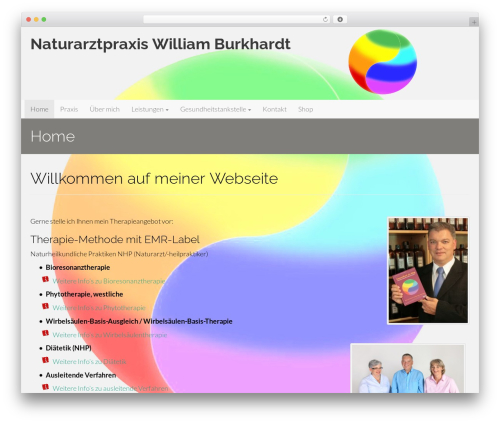Click the red icon beside Bioresonanztherapie info link
This screenshot has height=423, width=500.
[45, 279]
